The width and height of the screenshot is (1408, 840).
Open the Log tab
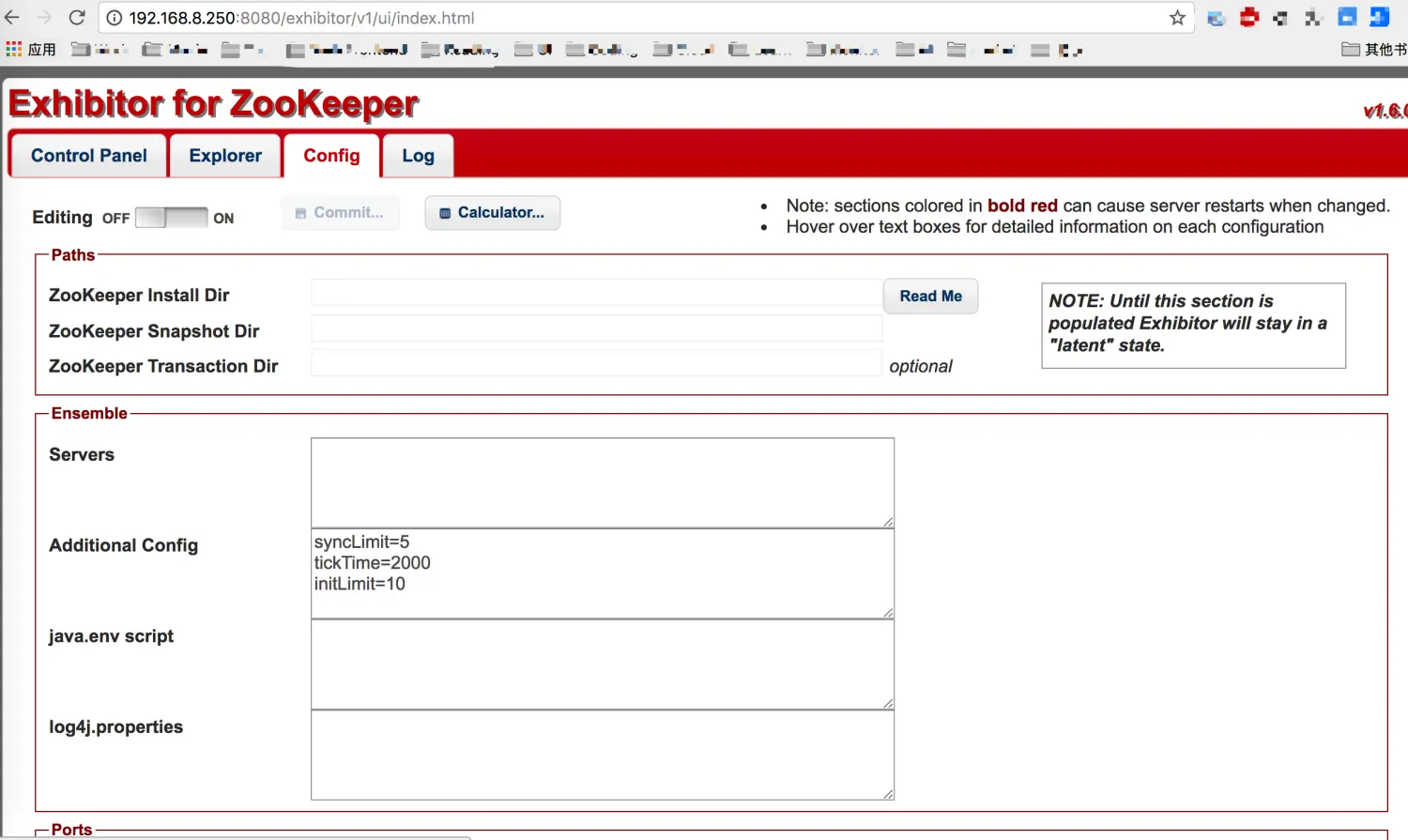418,156
